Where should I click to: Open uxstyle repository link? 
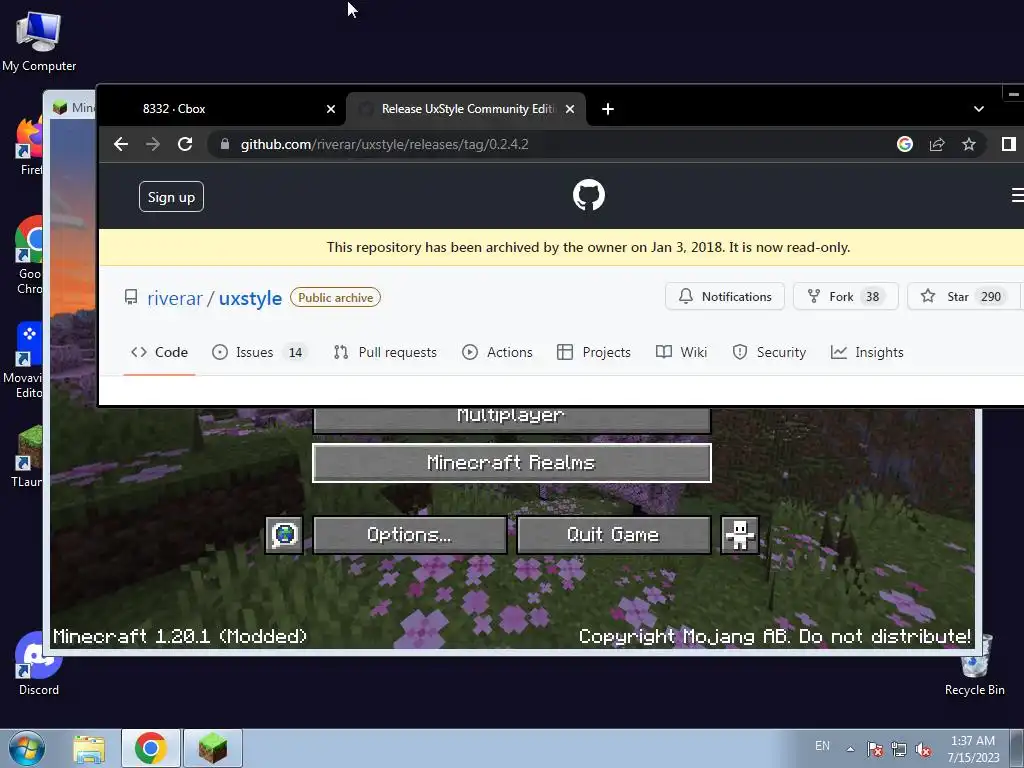coord(250,298)
